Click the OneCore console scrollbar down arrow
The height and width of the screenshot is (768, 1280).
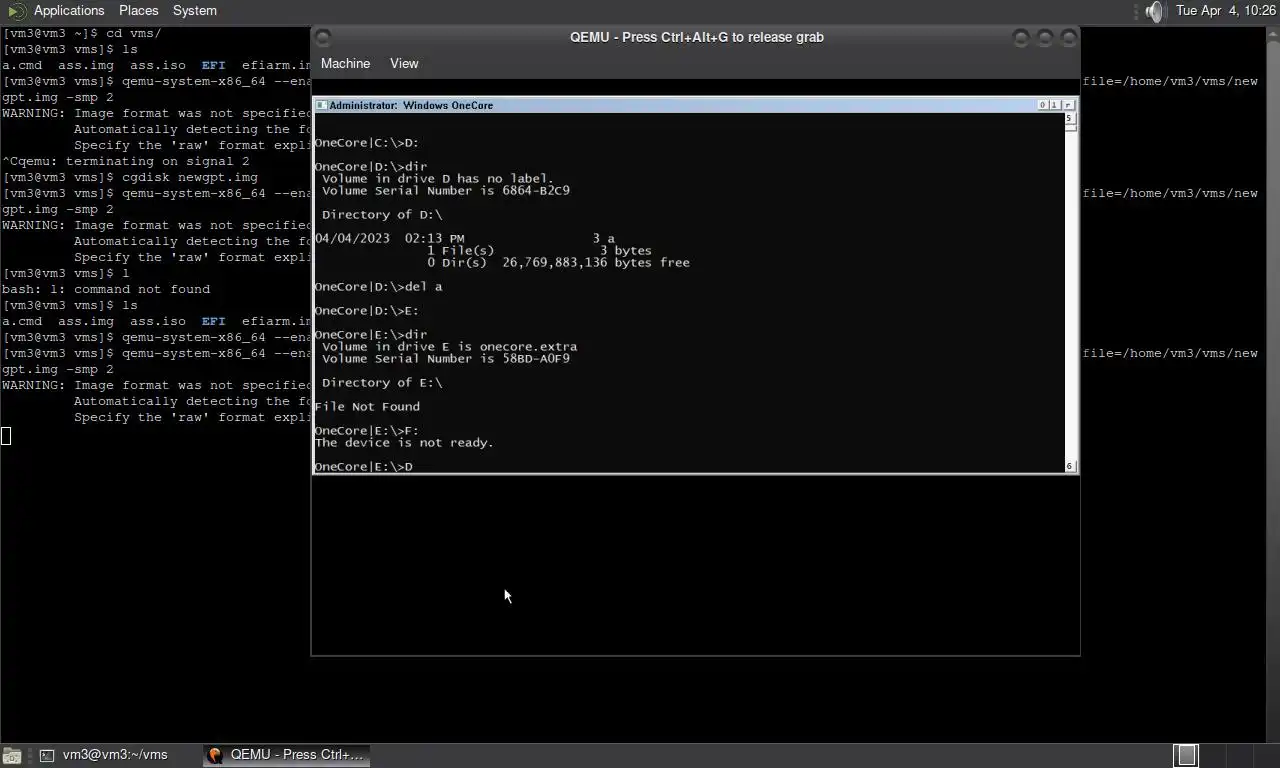click(x=1069, y=466)
